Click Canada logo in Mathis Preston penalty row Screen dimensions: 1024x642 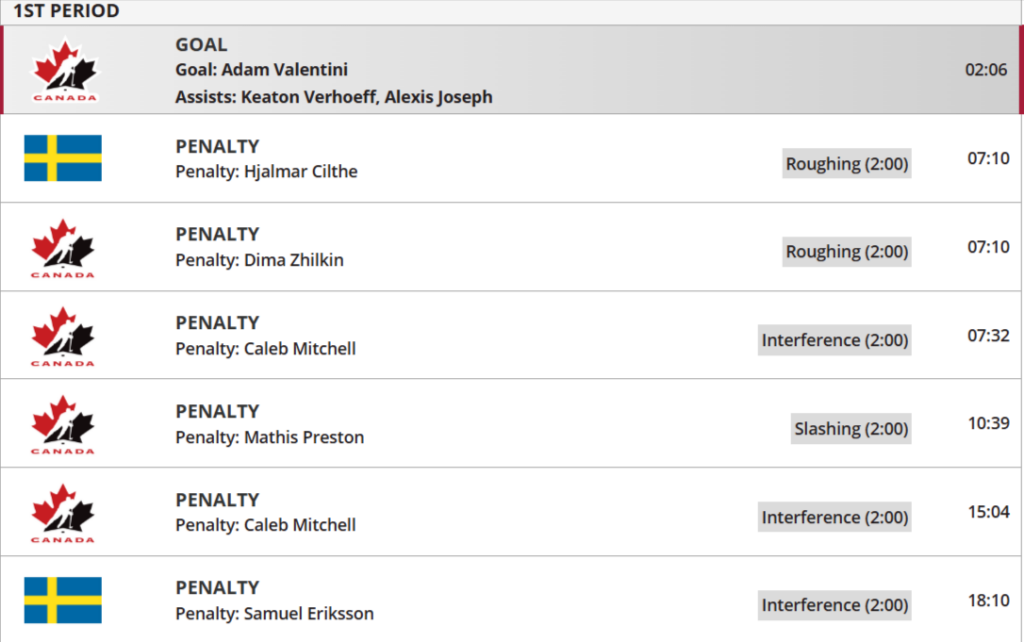63,424
